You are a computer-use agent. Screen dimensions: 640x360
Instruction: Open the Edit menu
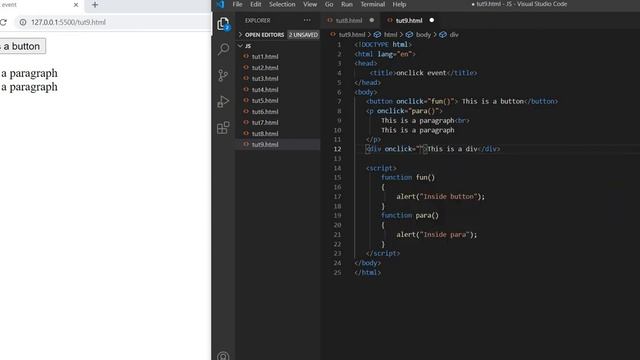256,4
